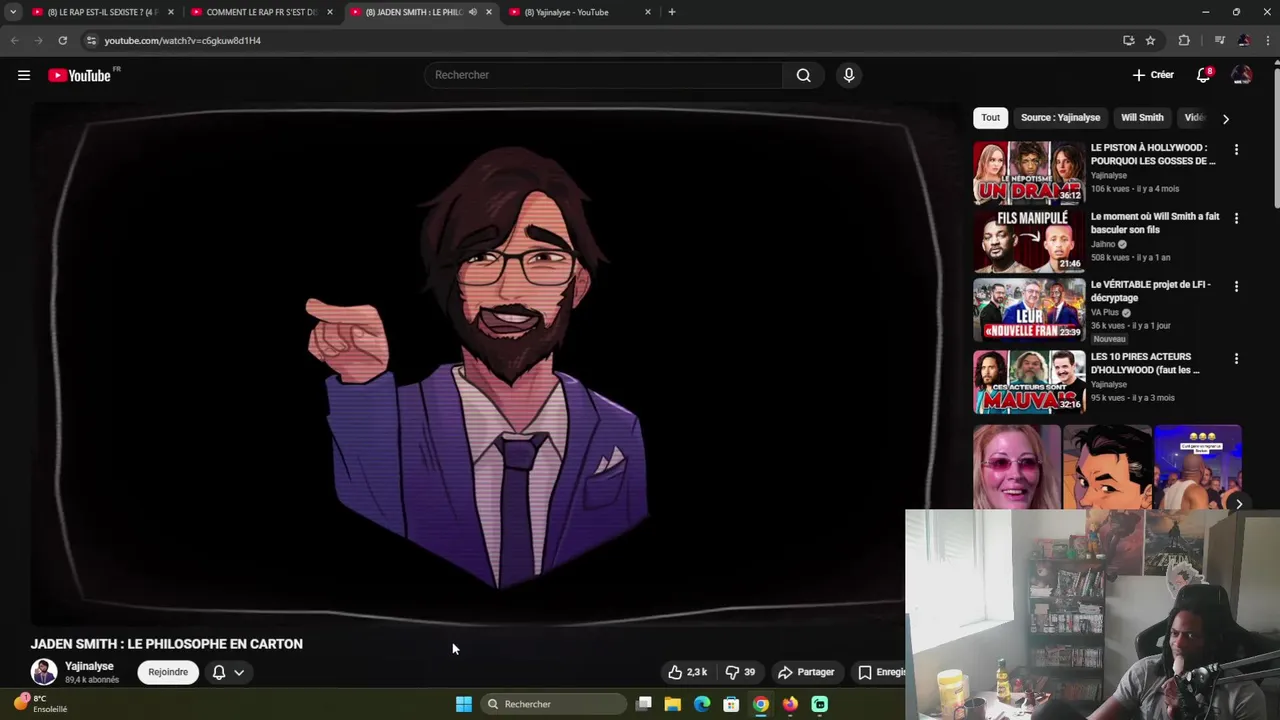Switch to Yajinalyse - YouTube tab
The width and height of the screenshot is (1280, 720).
[580, 12]
